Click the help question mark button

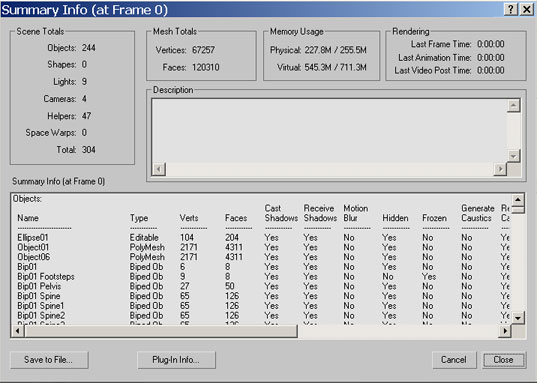point(511,9)
